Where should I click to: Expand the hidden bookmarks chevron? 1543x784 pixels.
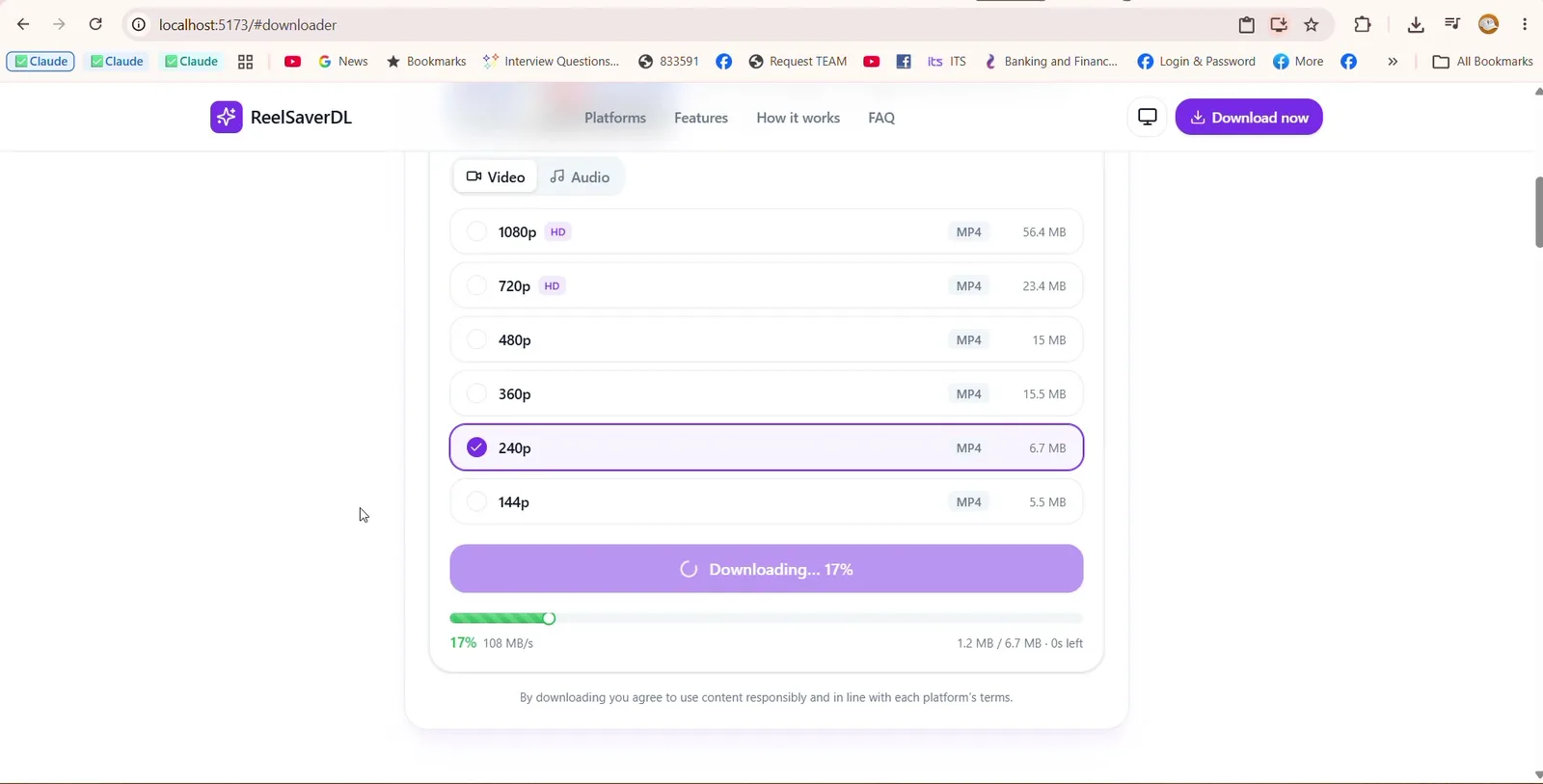click(1393, 62)
